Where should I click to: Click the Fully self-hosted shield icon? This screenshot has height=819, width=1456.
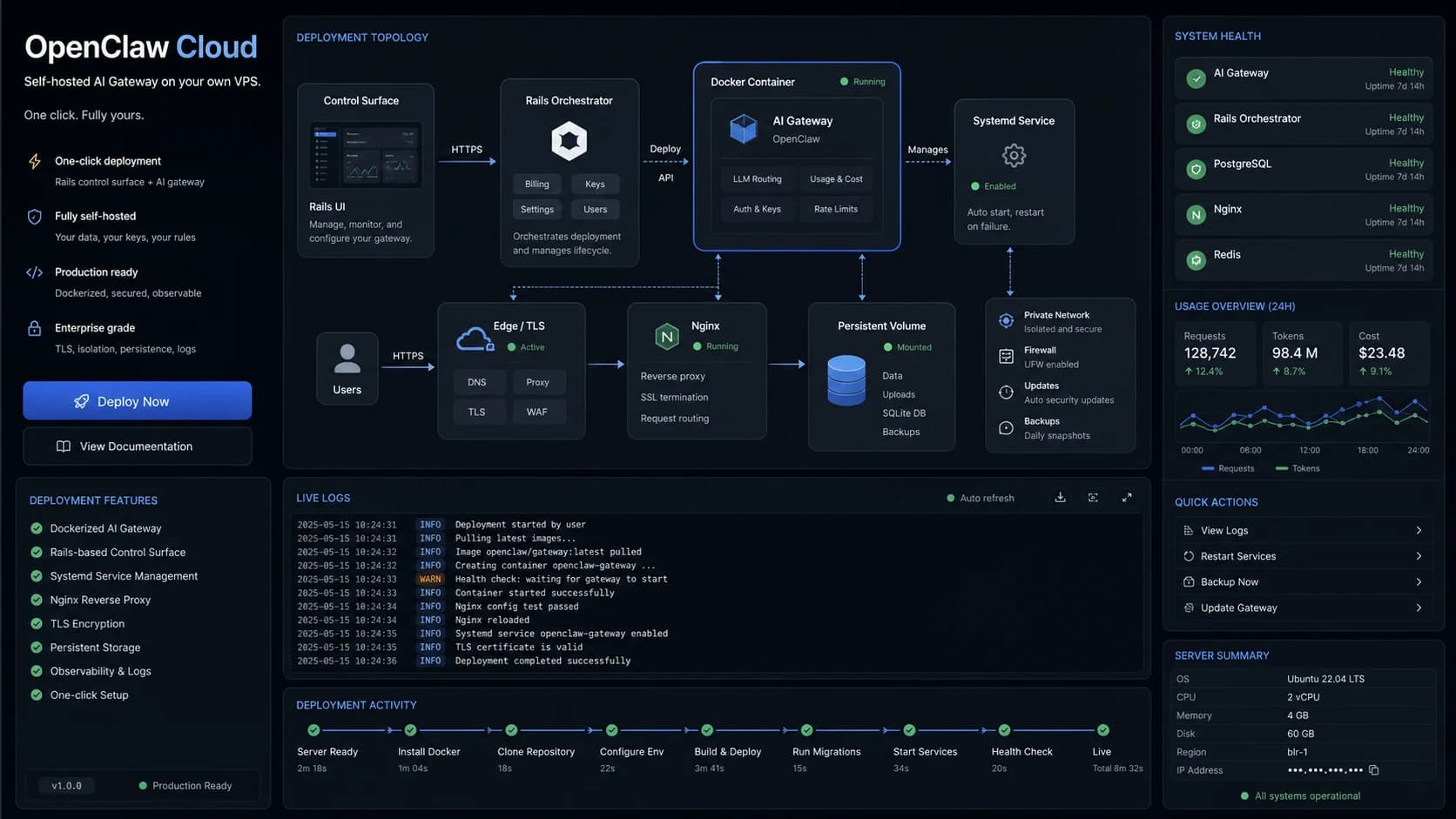tap(34, 217)
